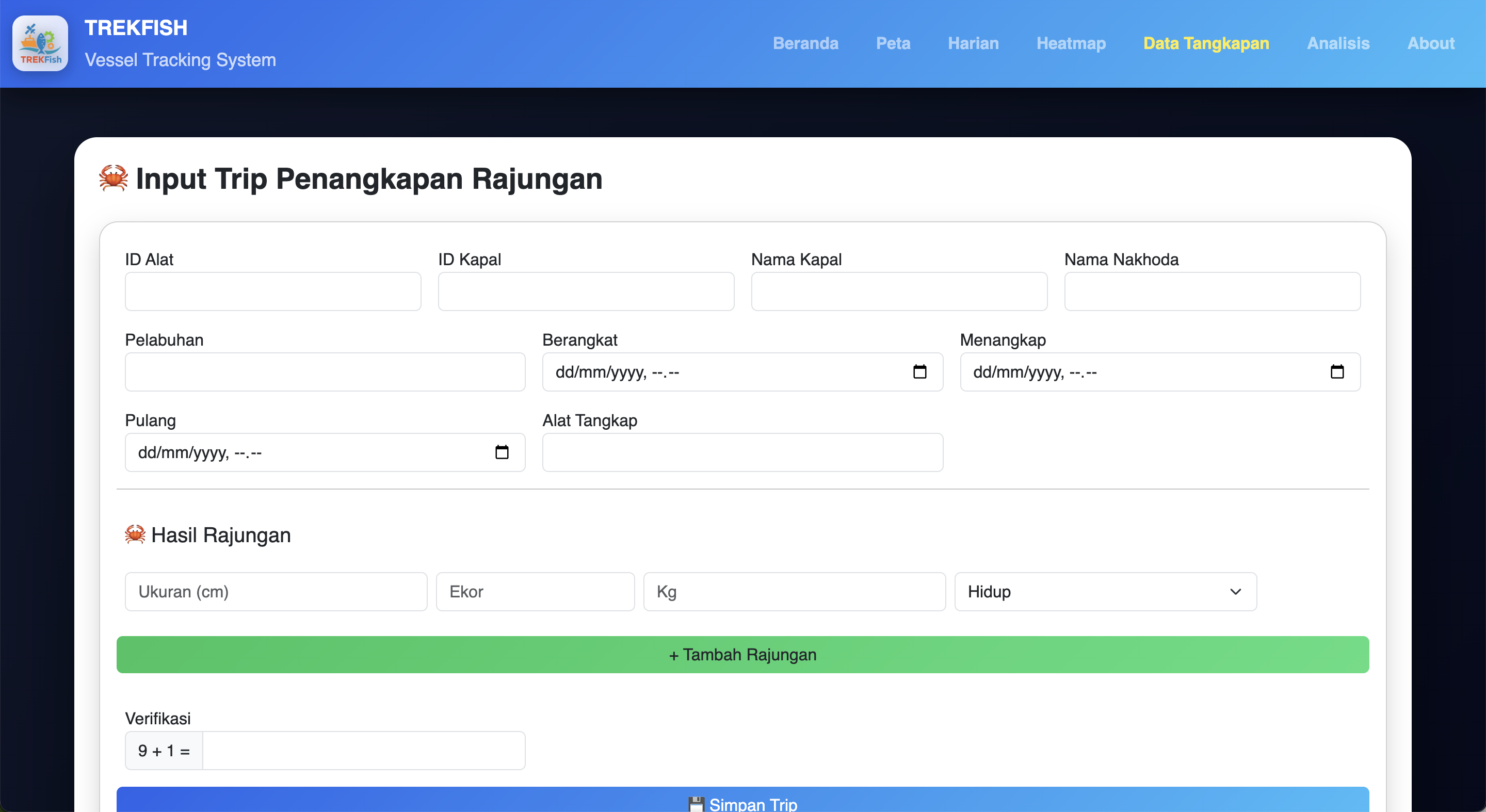The image size is (1486, 812).
Task: Click into the Nama Nakhoda field
Action: click(x=1212, y=291)
